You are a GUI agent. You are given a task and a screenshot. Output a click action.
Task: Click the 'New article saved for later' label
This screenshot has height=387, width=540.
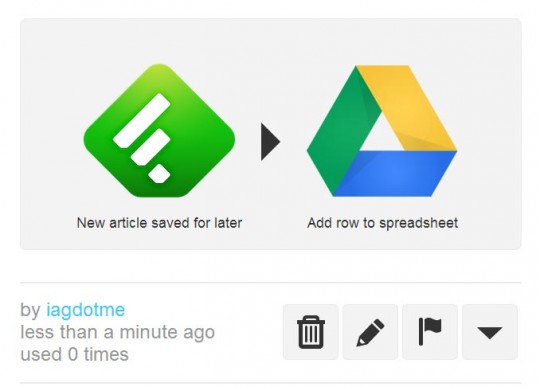[x=159, y=223]
